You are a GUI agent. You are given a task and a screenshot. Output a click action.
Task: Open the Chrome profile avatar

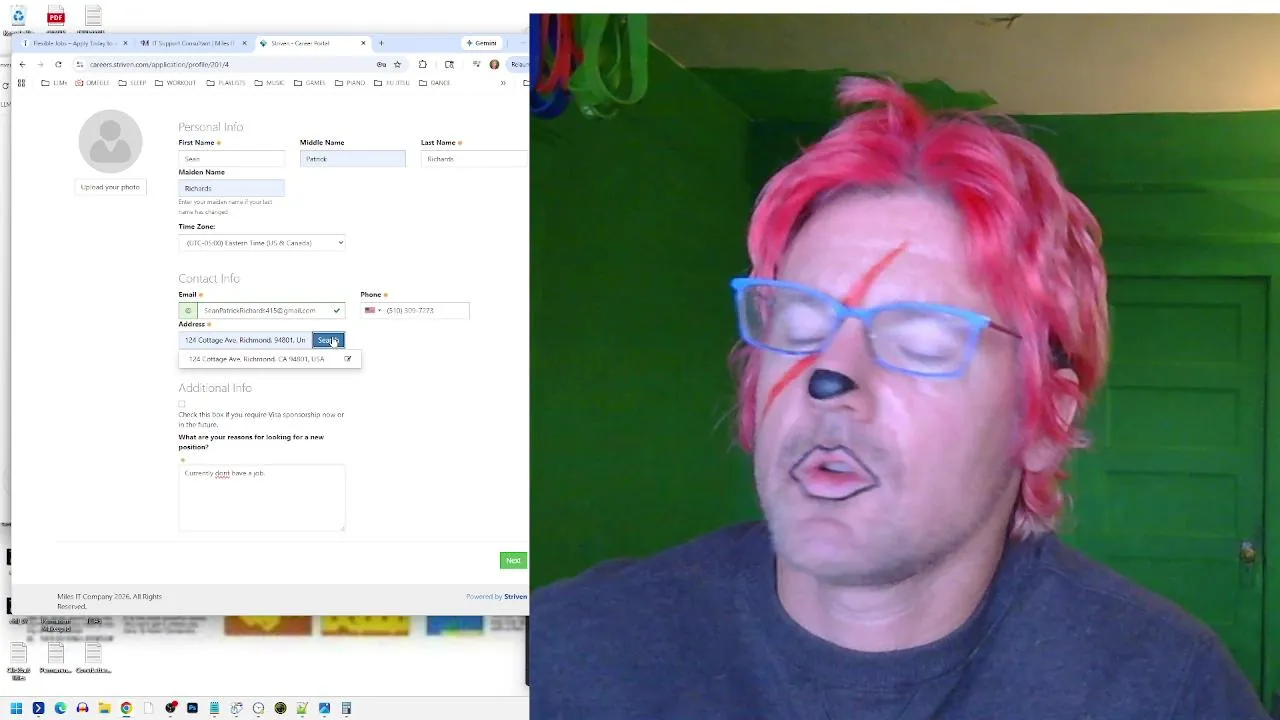tap(494, 64)
